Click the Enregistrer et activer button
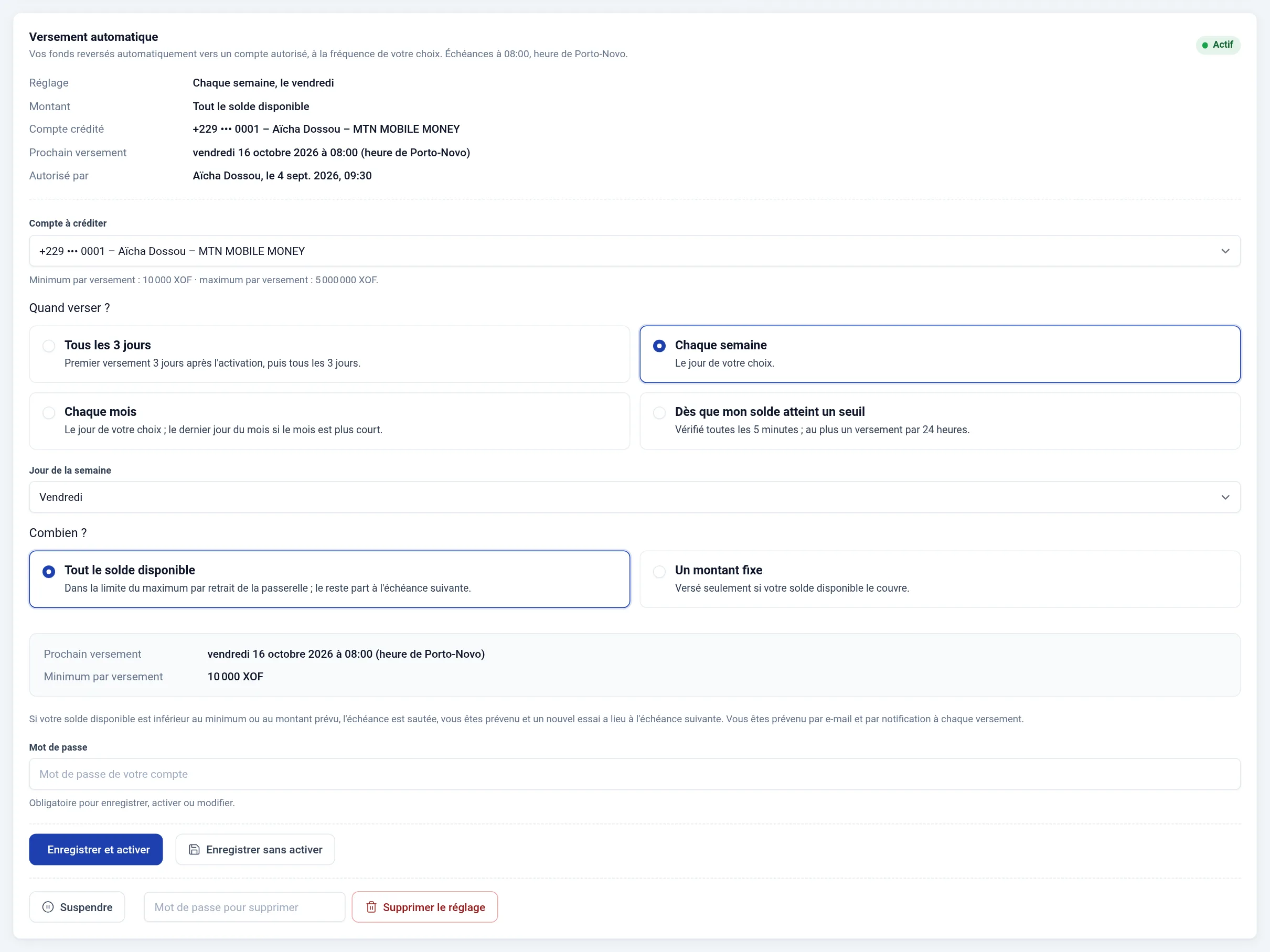 click(x=96, y=849)
